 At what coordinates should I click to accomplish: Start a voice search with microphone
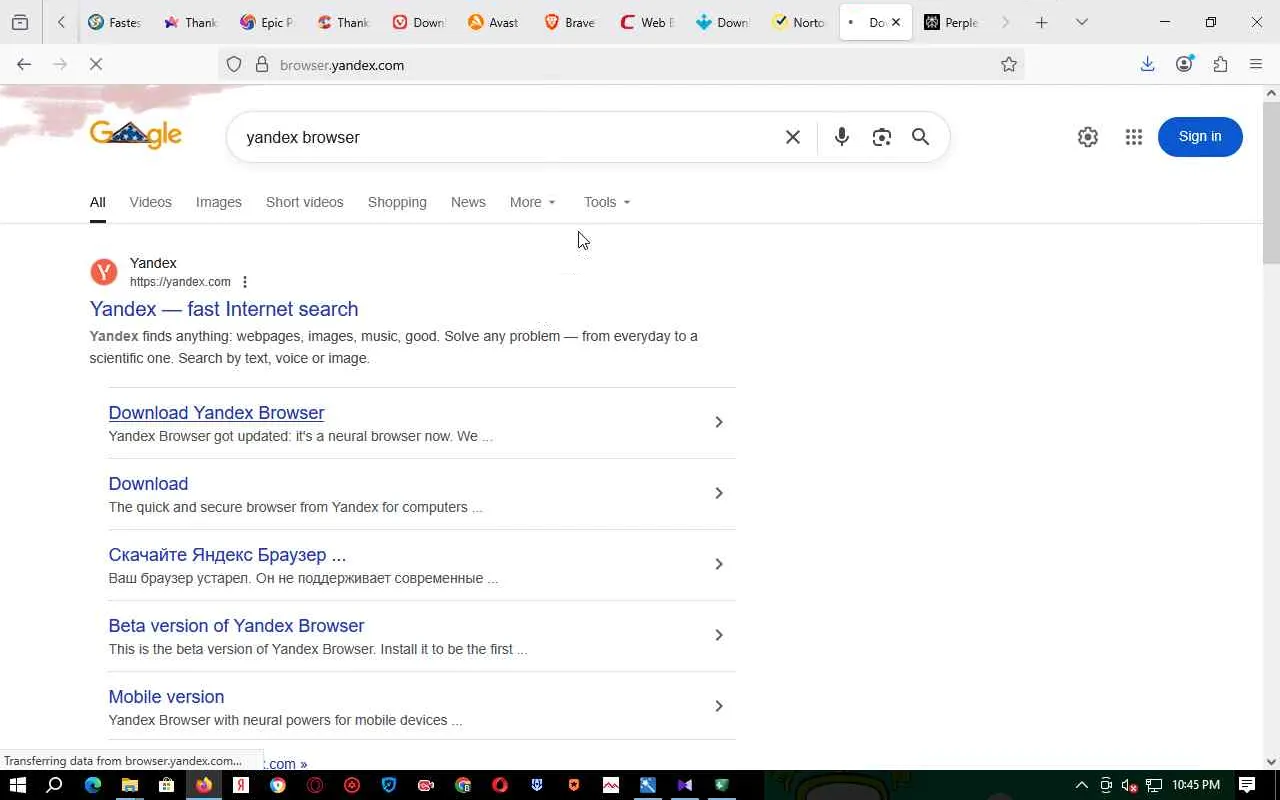[x=842, y=137]
